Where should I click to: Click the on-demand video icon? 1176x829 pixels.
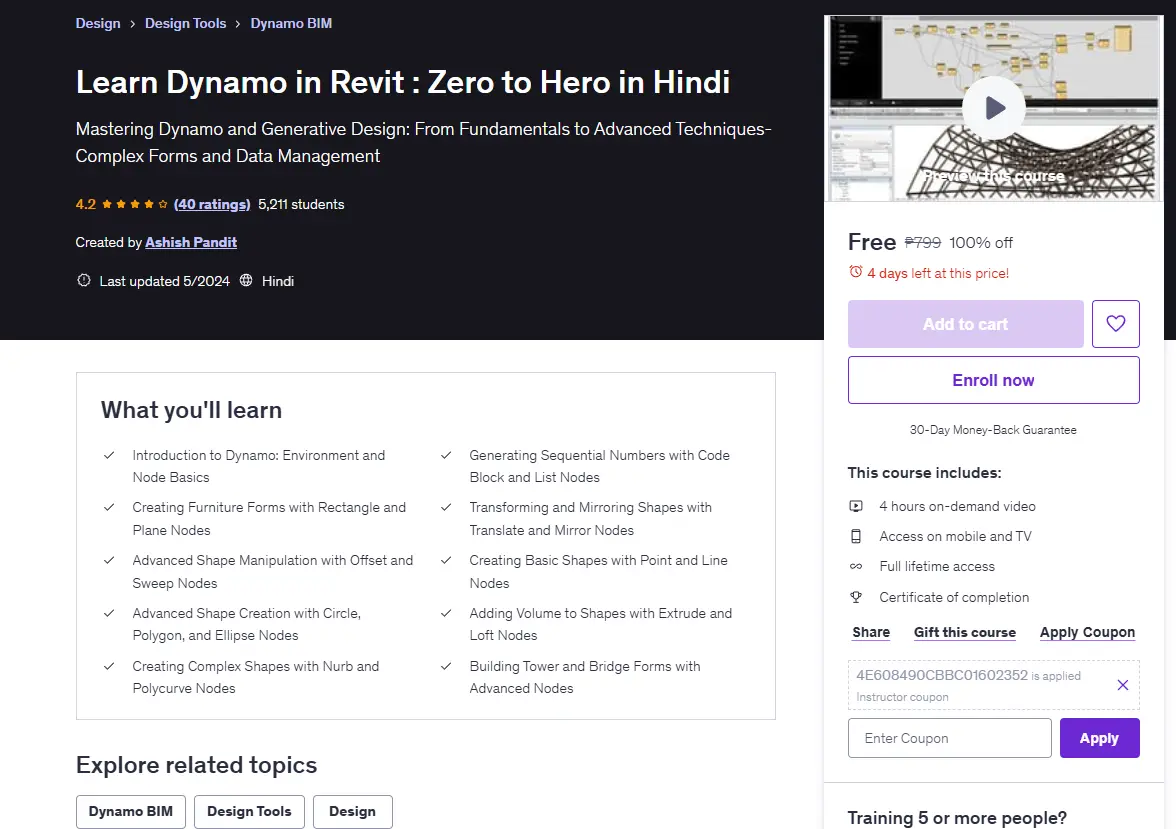click(x=856, y=506)
